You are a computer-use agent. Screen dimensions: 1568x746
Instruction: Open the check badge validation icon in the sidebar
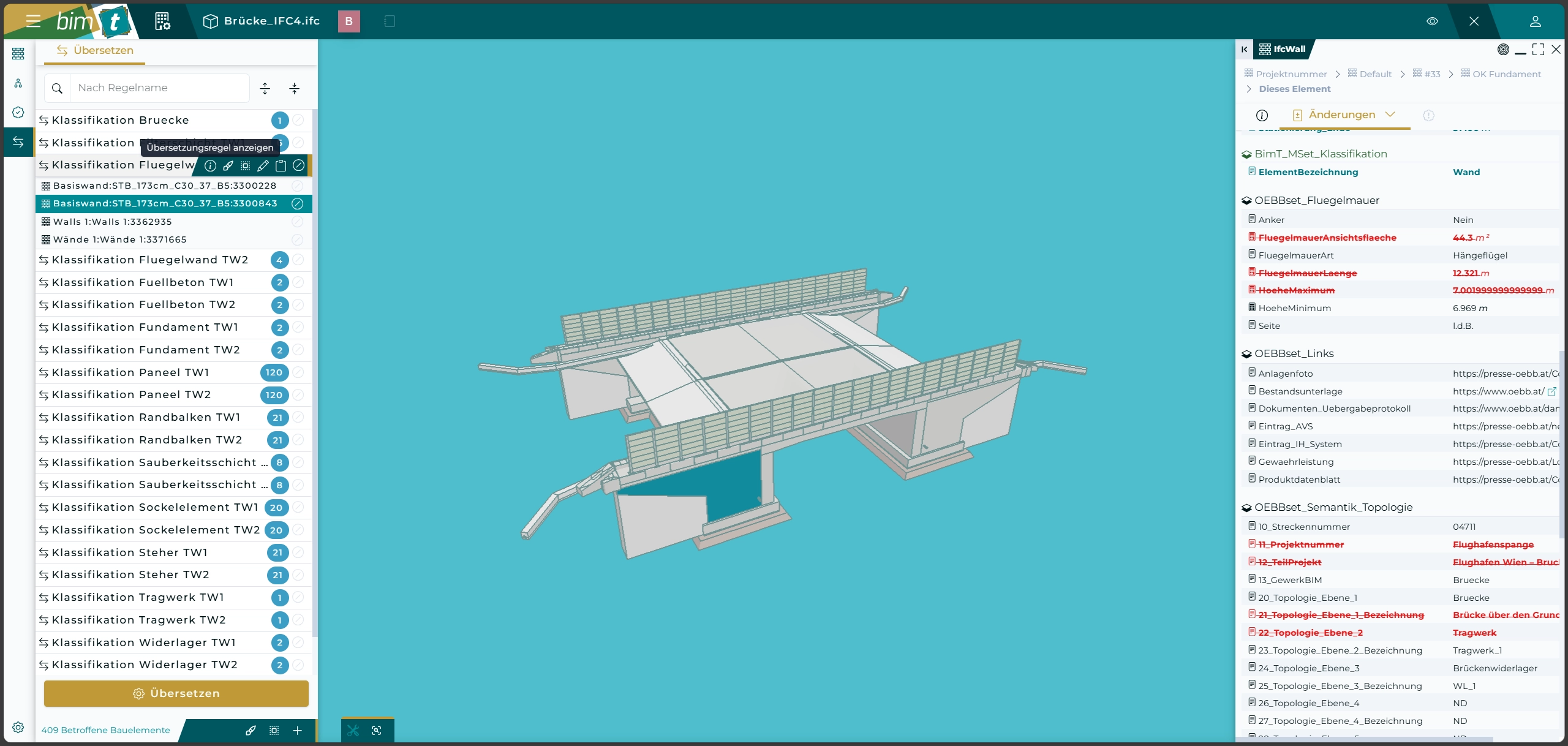click(x=18, y=112)
